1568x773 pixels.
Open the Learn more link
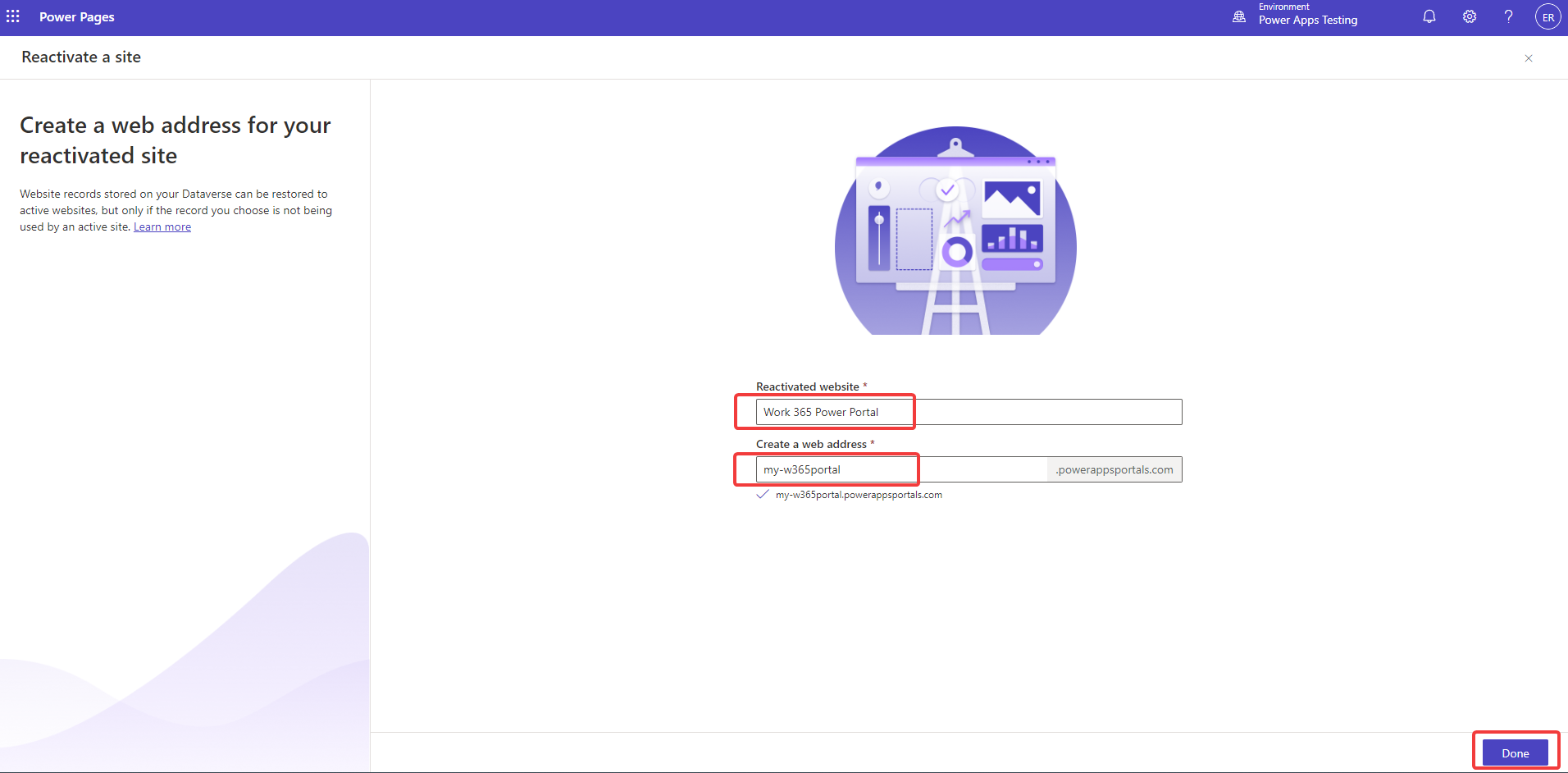coord(162,227)
